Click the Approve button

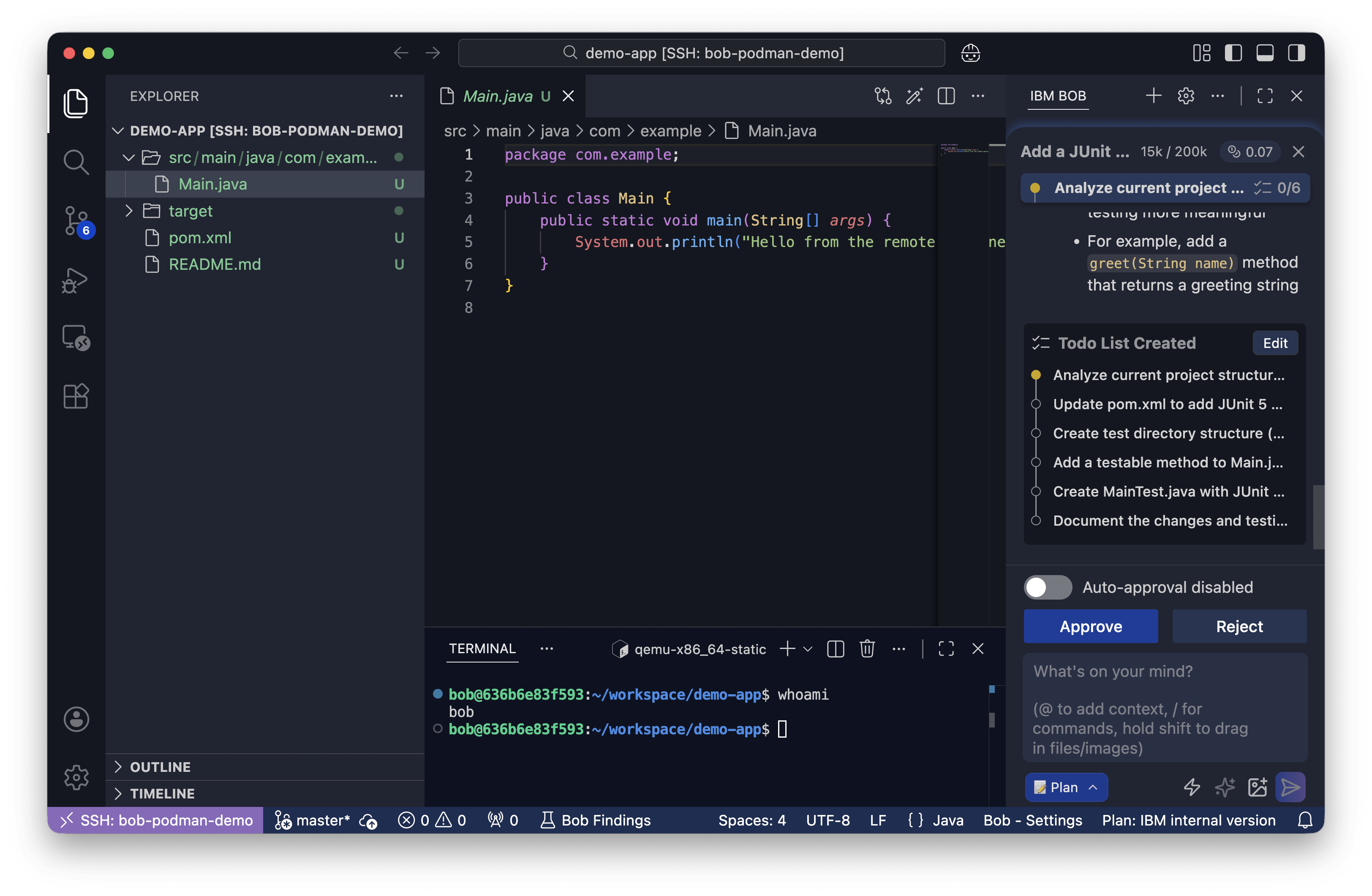(1090, 626)
